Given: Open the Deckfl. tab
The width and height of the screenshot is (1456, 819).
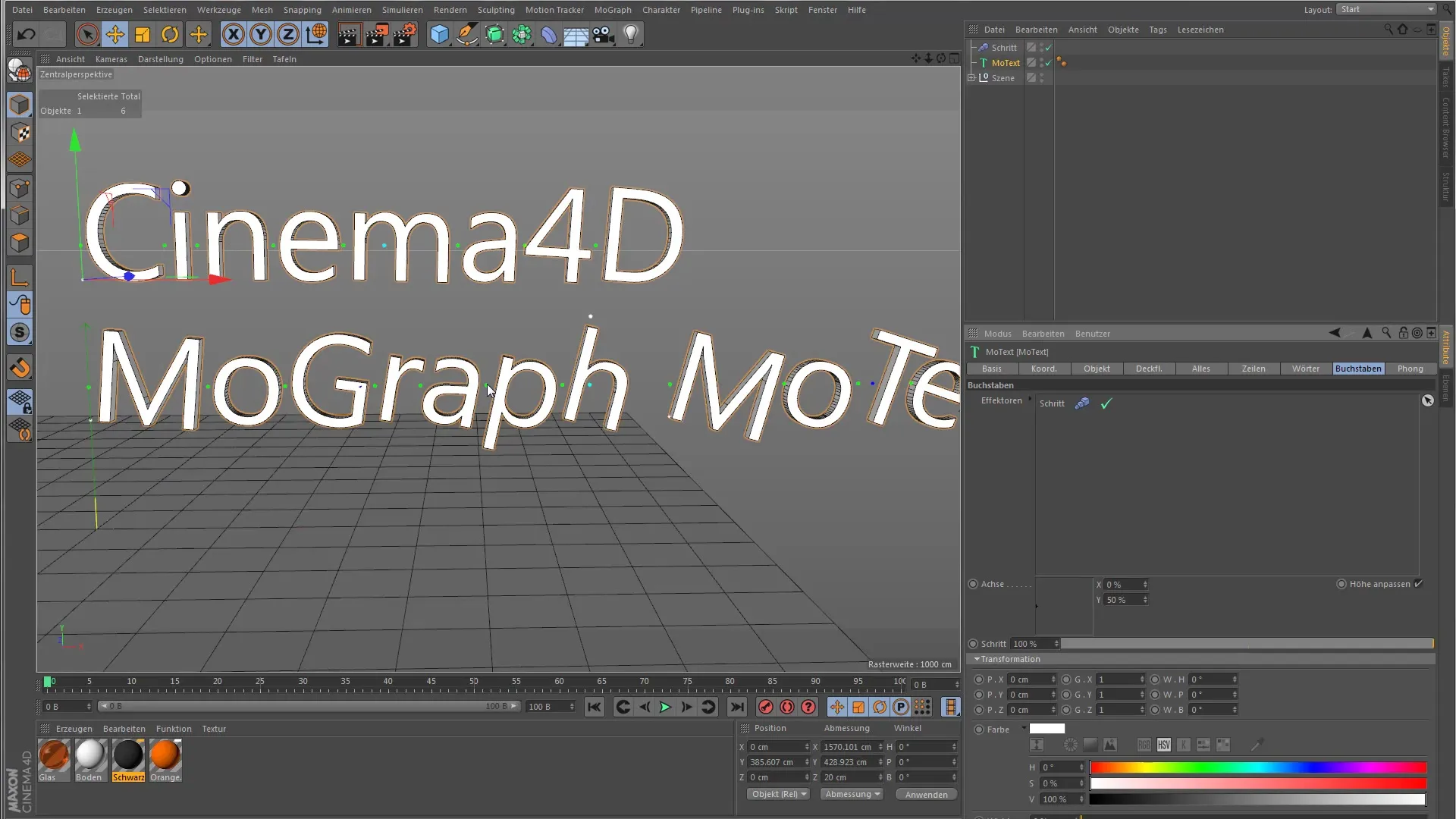Looking at the screenshot, I should 1149,369.
